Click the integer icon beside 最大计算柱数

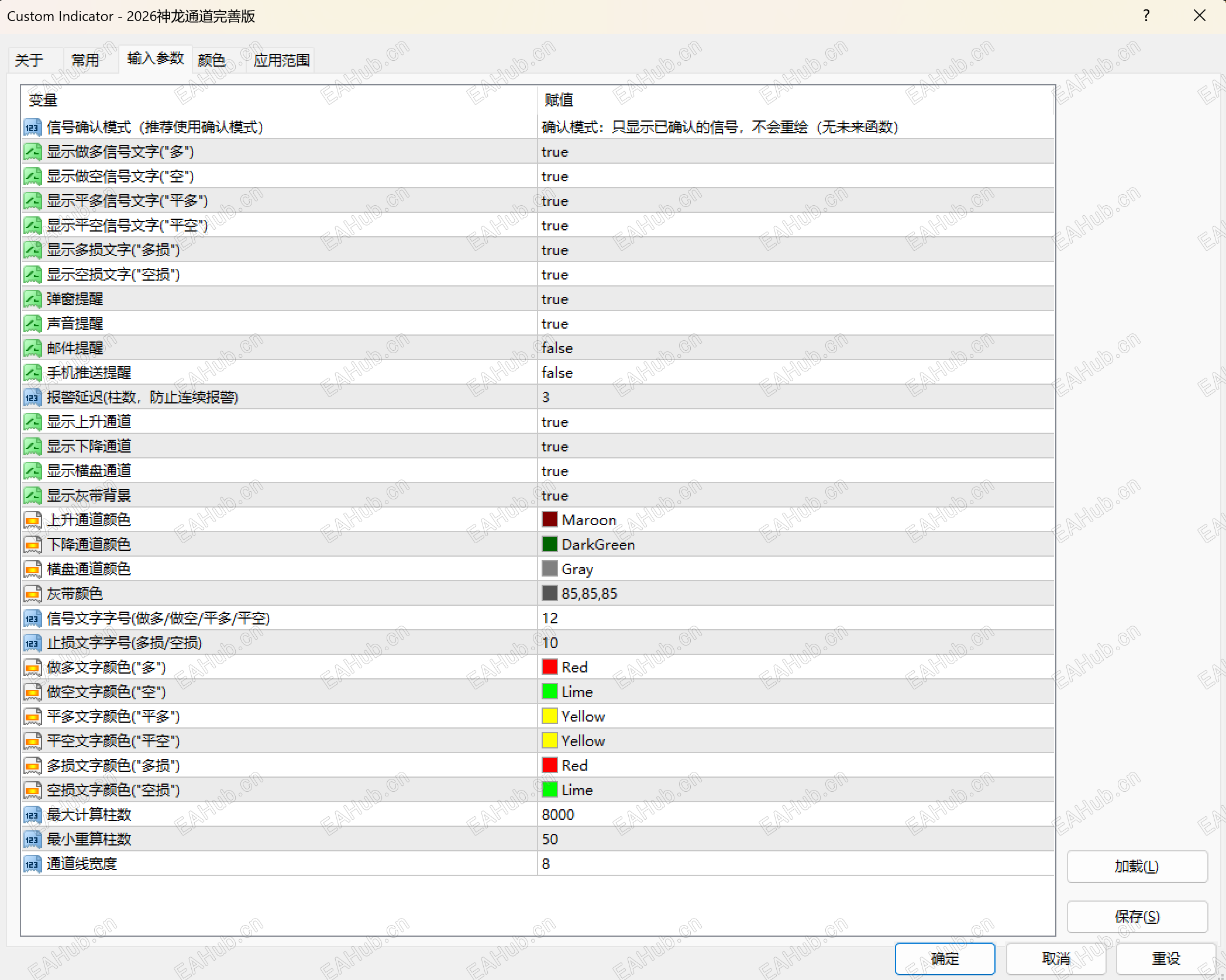(32, 815)
